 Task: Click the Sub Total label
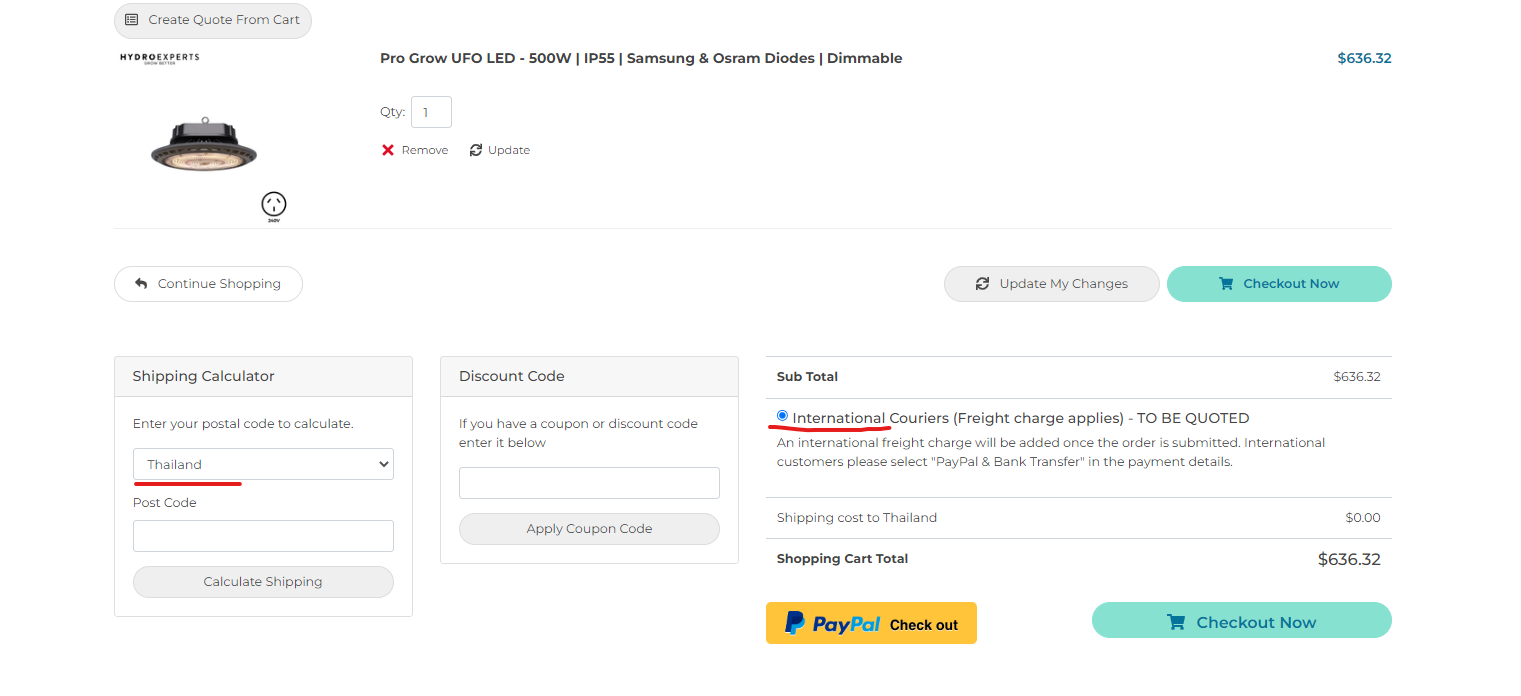[x=807, y=377]
